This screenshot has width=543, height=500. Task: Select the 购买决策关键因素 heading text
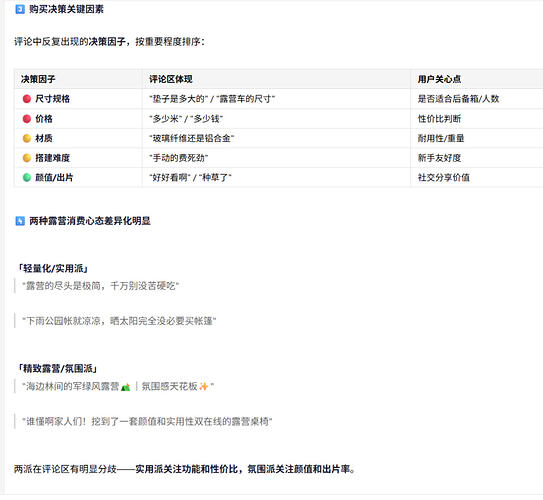(66, 9)
